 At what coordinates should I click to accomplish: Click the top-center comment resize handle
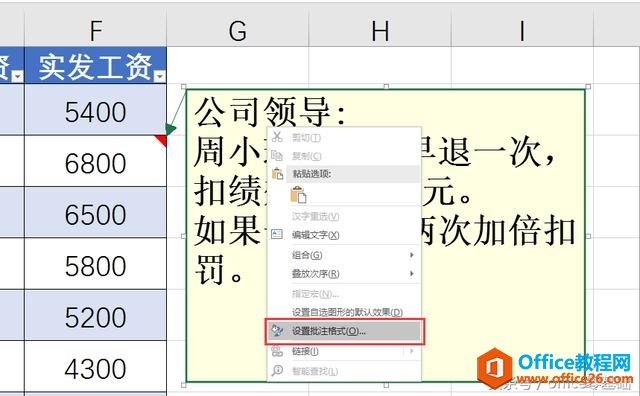tap(386, 87)
